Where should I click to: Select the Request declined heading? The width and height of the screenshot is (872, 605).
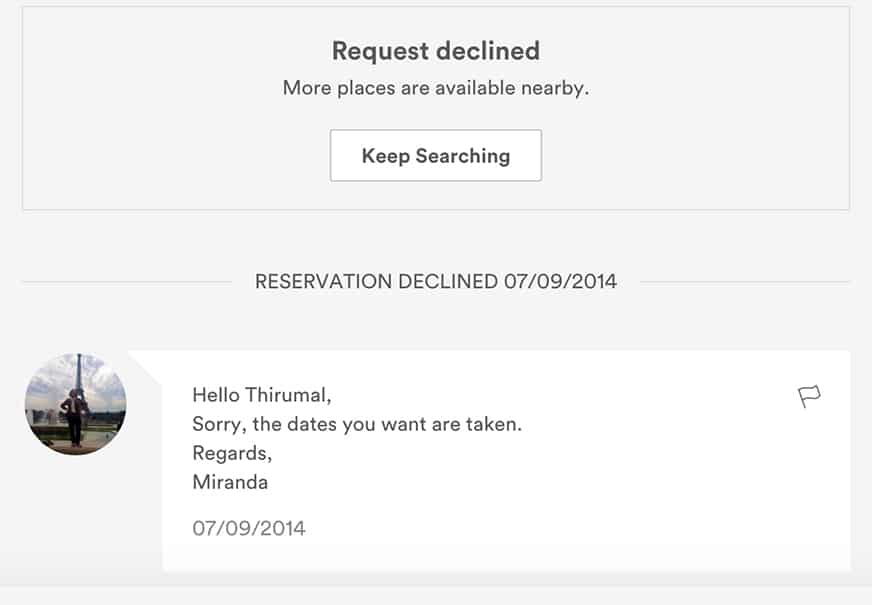(435, 51)
